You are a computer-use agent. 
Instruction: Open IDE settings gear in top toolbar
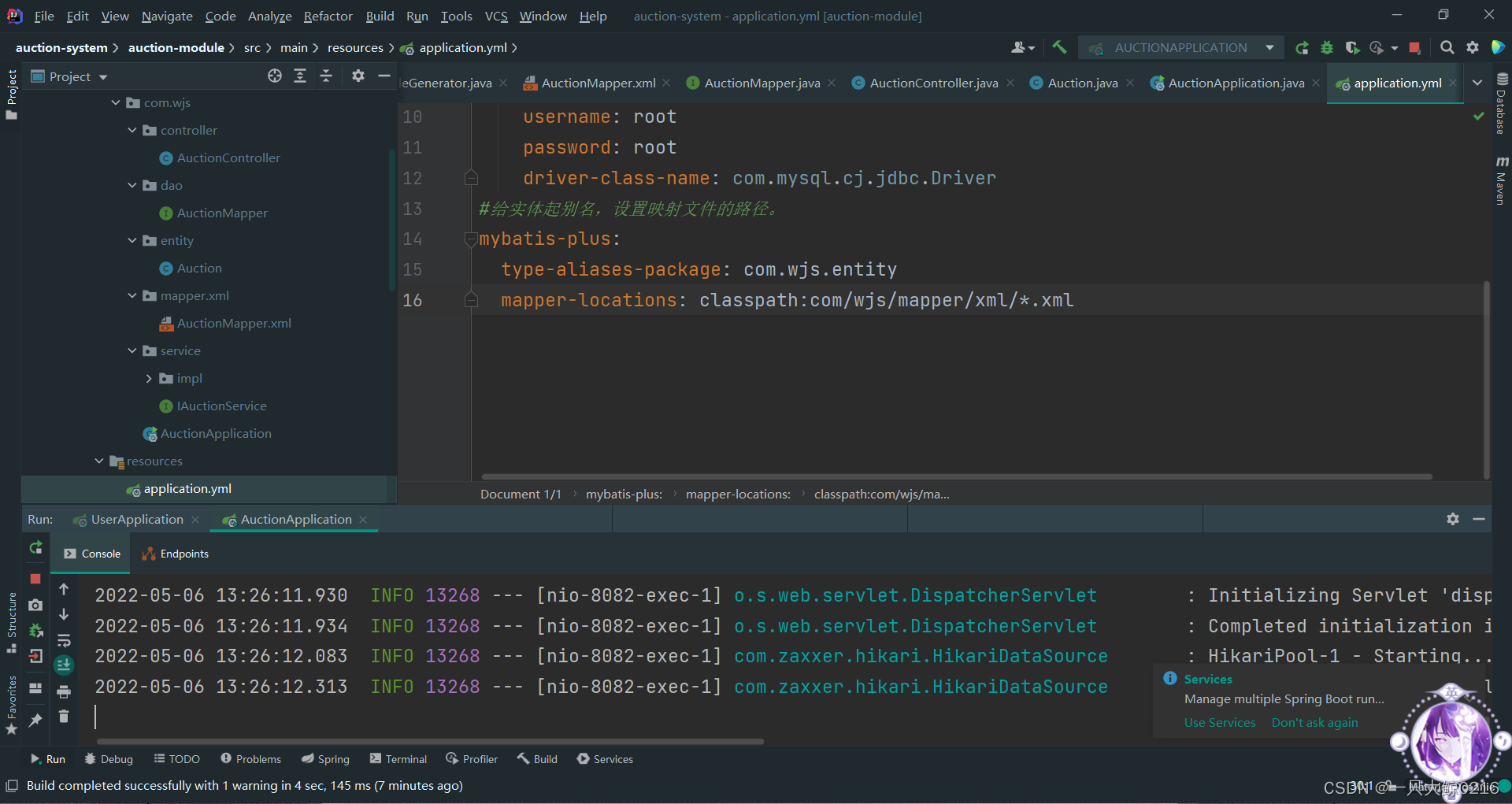[x=1472, y=48]
